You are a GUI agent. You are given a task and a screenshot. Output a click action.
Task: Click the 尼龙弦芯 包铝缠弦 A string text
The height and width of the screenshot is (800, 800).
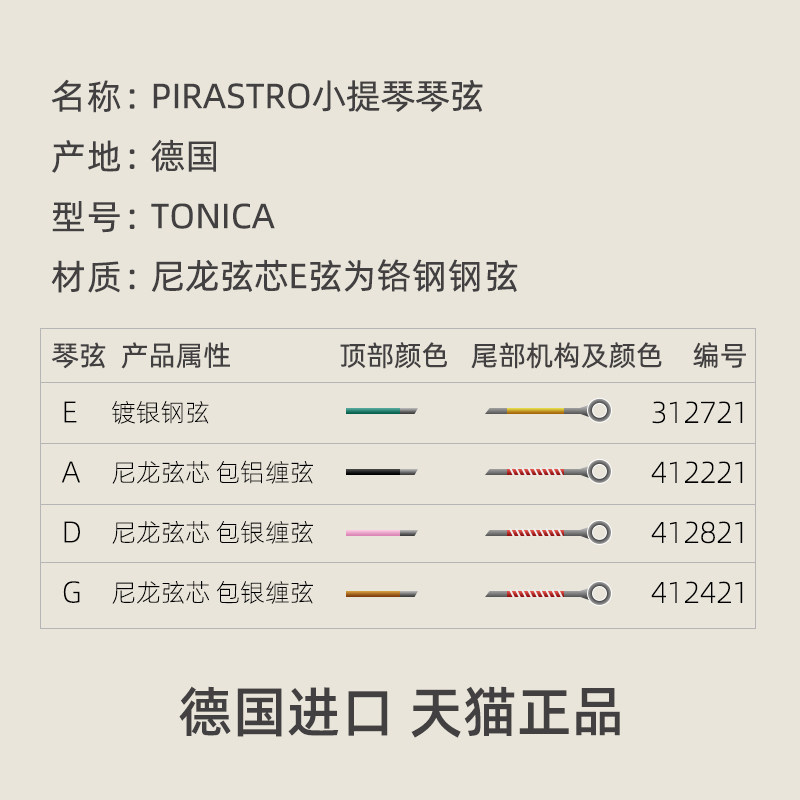click(212, 473)
